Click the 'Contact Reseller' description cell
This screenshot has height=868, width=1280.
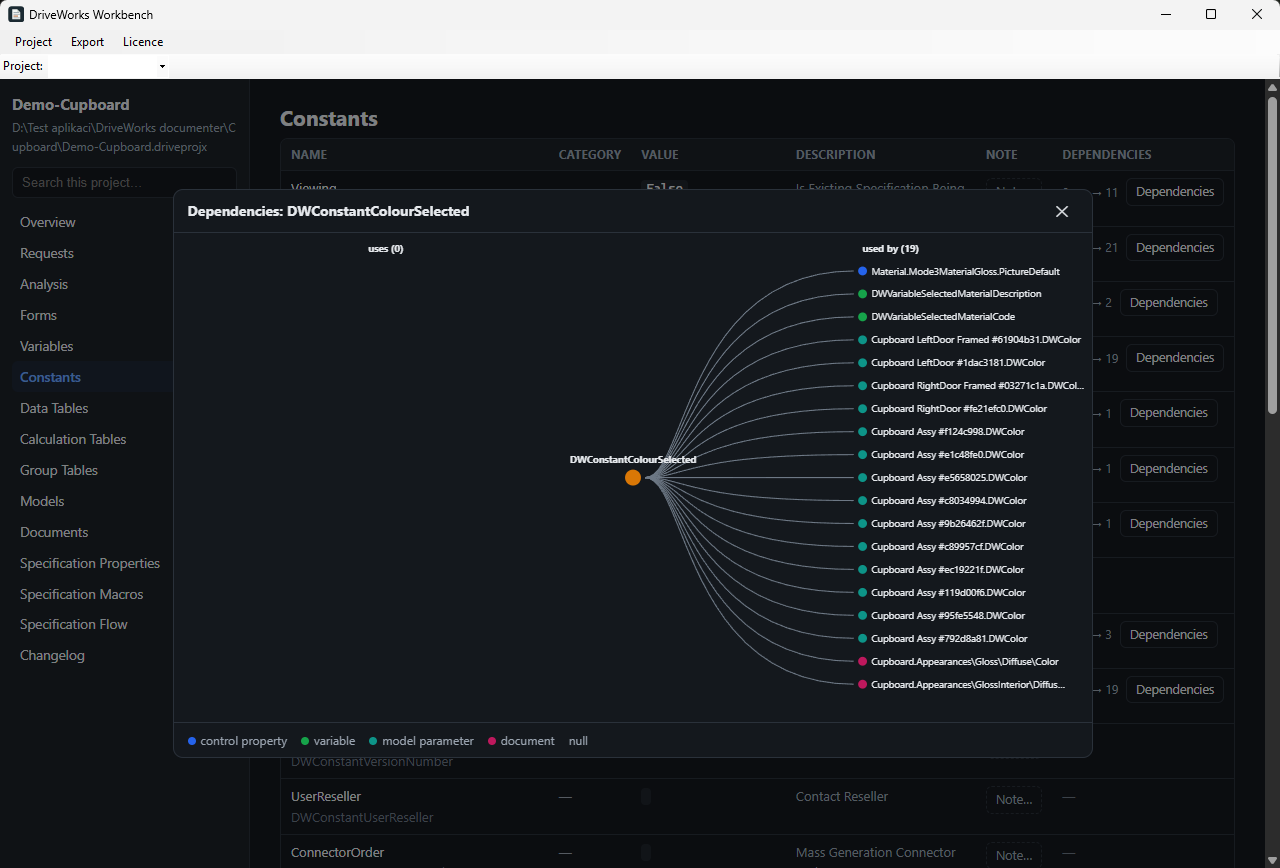(x=842, y=796)
